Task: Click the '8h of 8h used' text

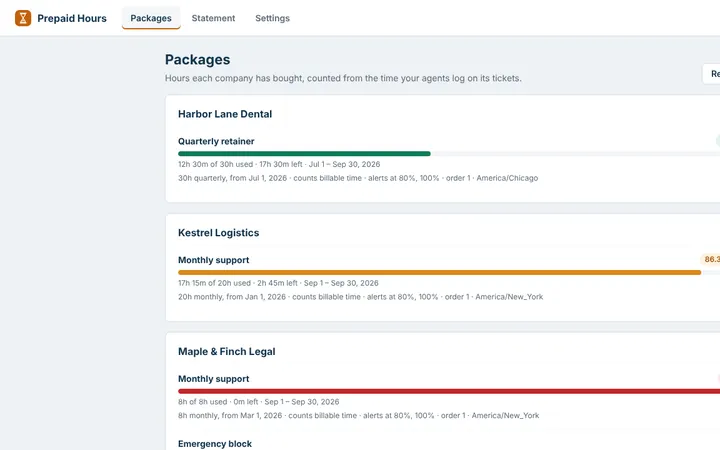Action: (202, 402)
